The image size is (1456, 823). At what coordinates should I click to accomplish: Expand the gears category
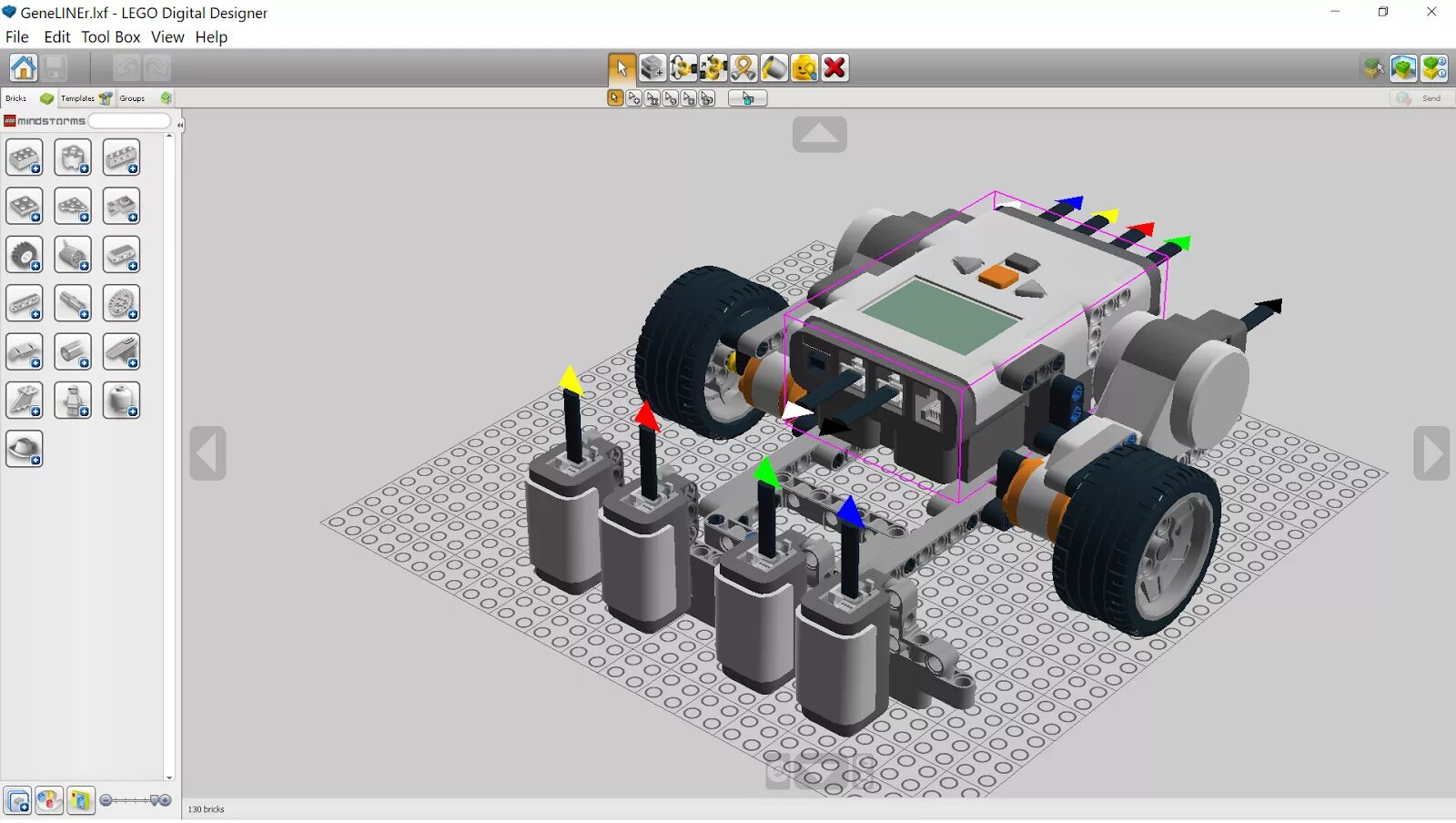pyautogui.click(x=121, y=303)
